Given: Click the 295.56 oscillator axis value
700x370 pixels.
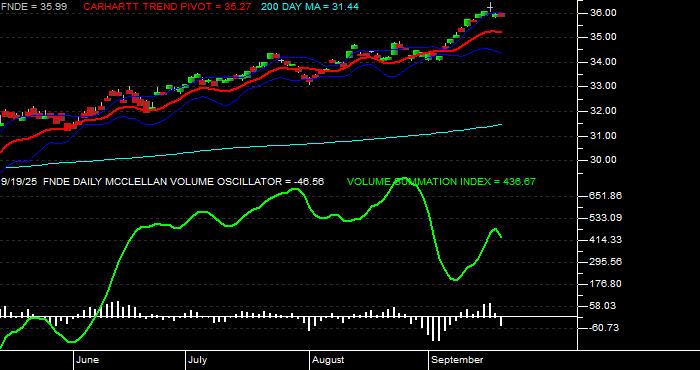Looking at the screenshot, I should point(606,262).
